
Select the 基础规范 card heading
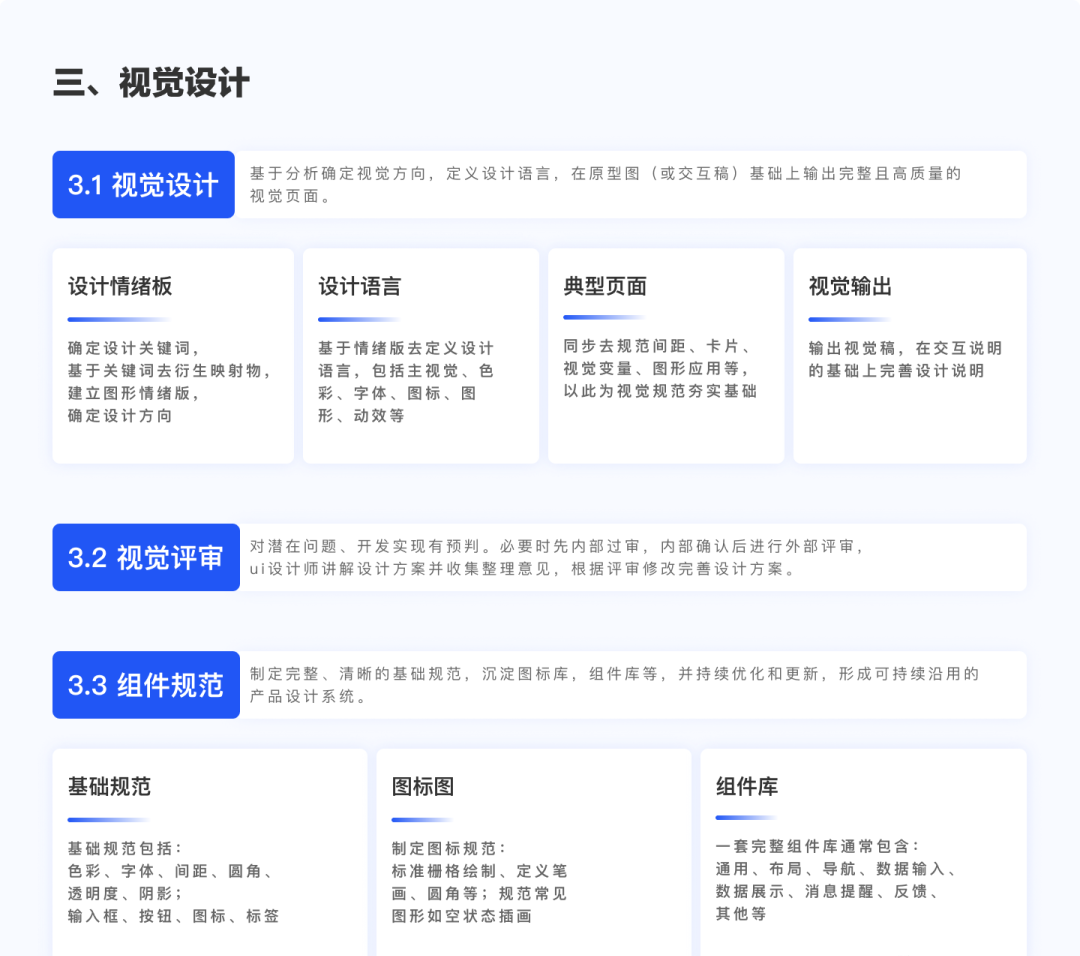(109, 787)
